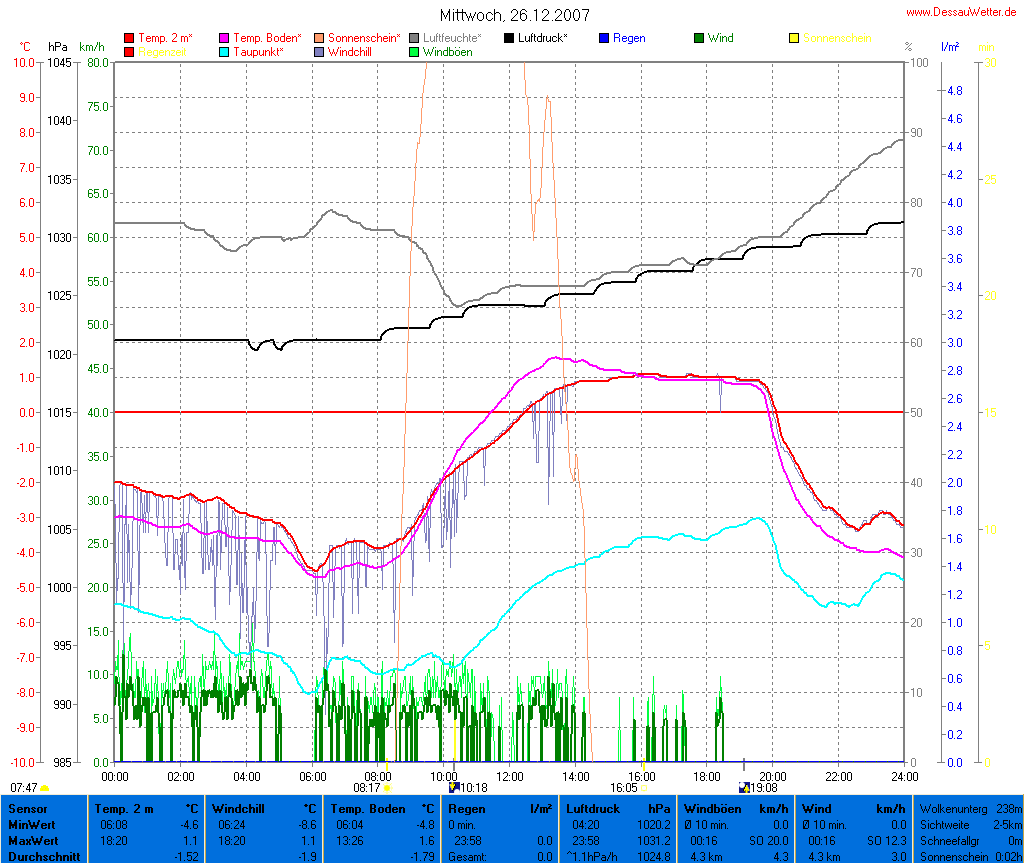This screenshot has width=1024, height=863.
Task: Click the cyan Taupunkt legend square
Action: pos(224,52)
